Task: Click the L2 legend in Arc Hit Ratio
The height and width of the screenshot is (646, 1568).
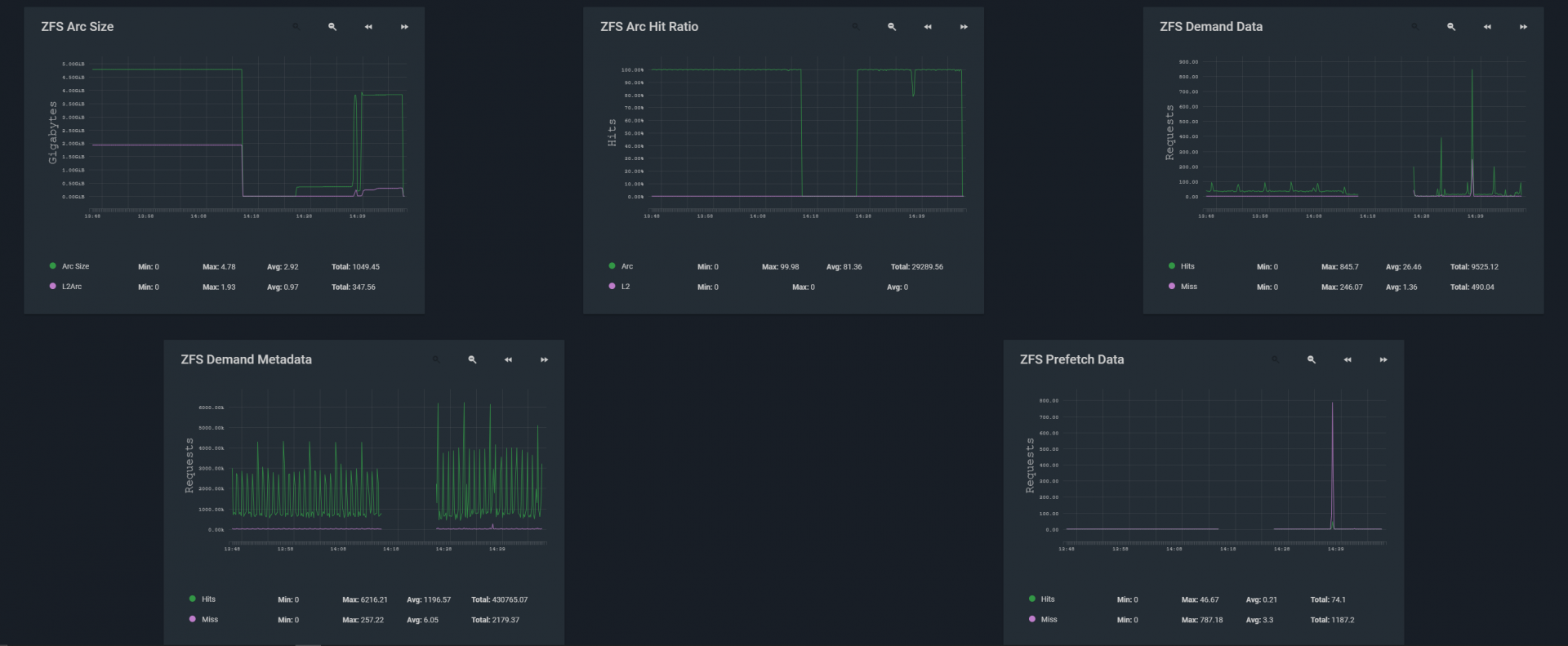Action: (x=625, y=287)
